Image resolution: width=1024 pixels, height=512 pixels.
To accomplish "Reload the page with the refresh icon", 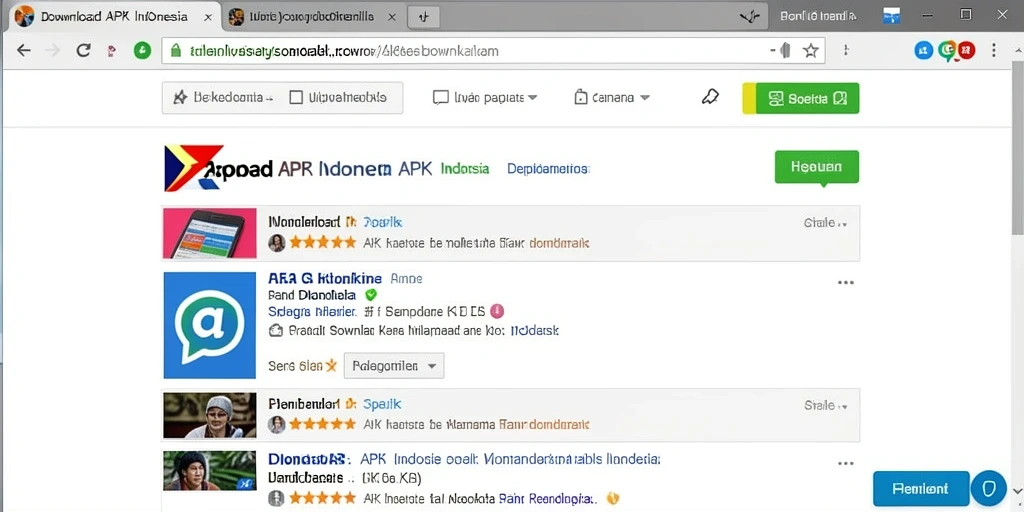I will click(x=83, y=50).
